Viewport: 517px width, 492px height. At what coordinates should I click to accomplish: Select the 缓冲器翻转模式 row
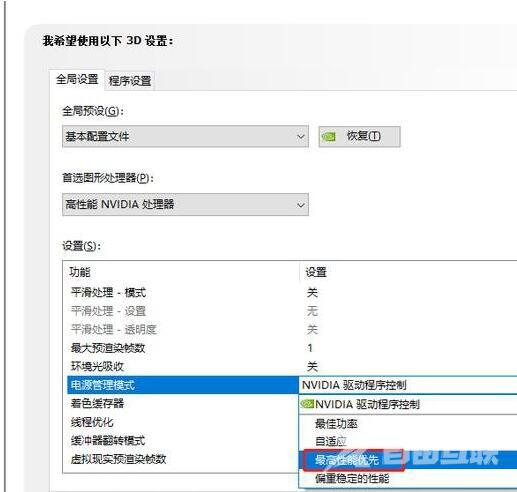(x=182, y=441)
